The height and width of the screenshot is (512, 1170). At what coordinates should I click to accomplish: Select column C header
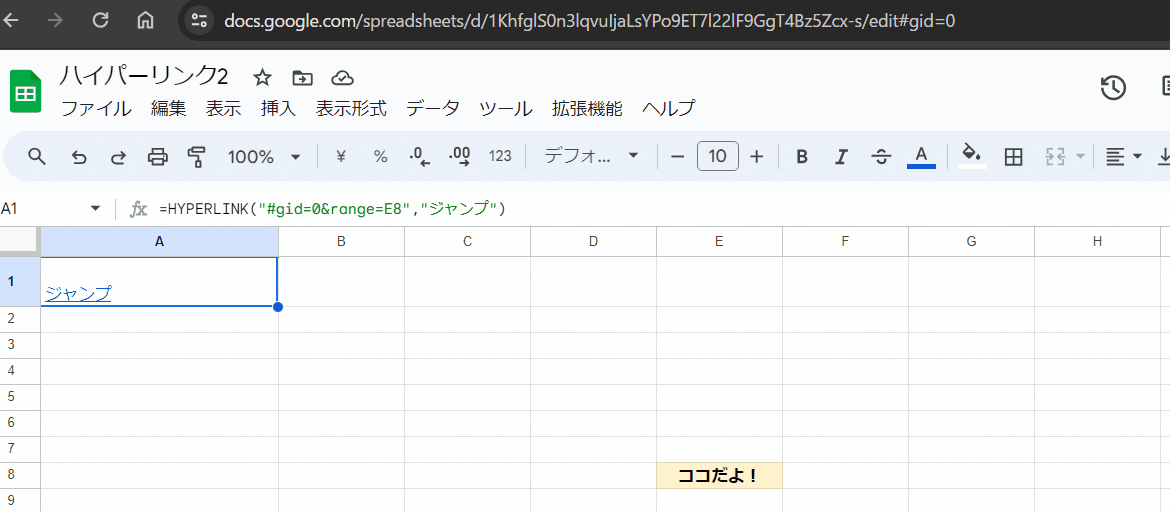coord(467,241)
